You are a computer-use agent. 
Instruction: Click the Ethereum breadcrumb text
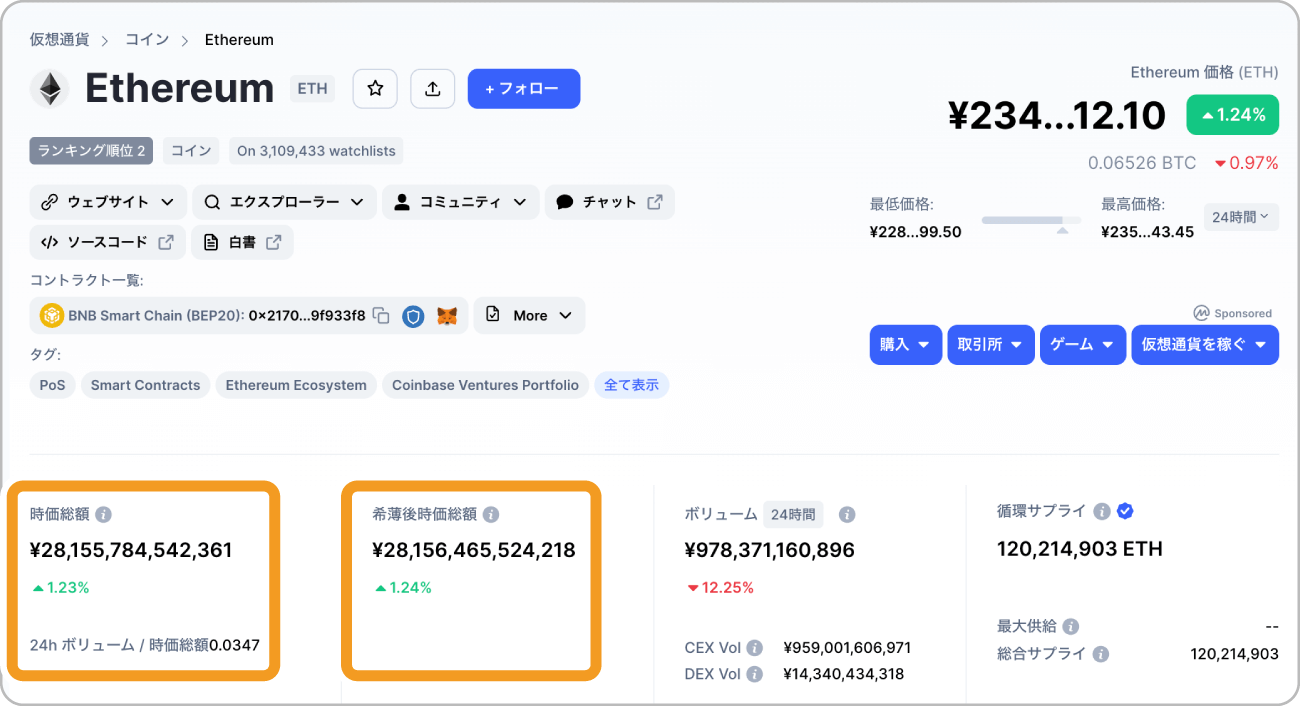[x=239, y=40]
